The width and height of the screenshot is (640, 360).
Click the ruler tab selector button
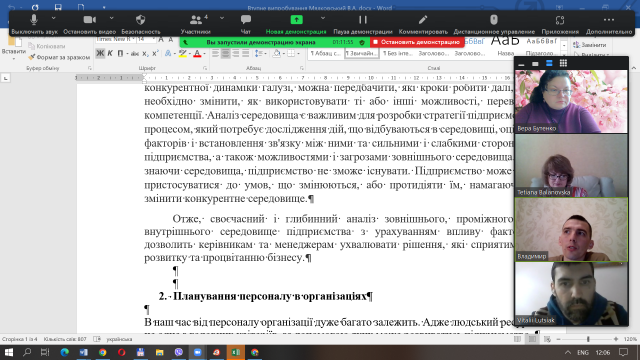pos(6,78)
